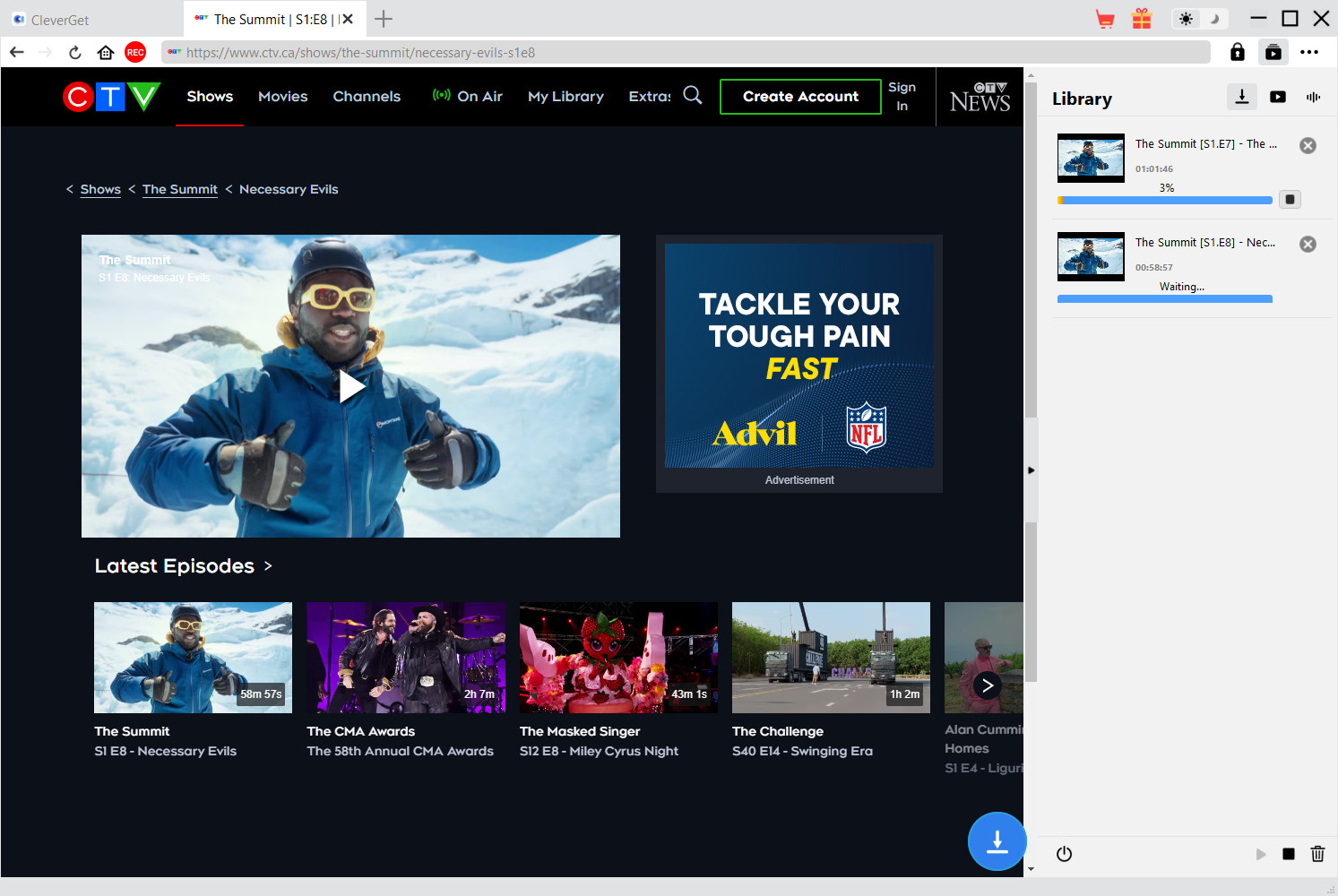Screen dimensions: 1338x896
Task: Open the Movies menu item
Action: coord(282,97)
